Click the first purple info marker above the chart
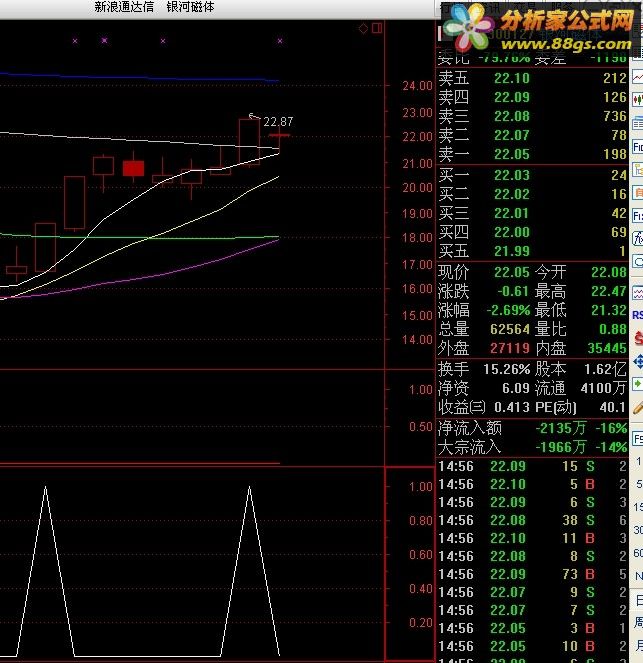 [75, 41]
